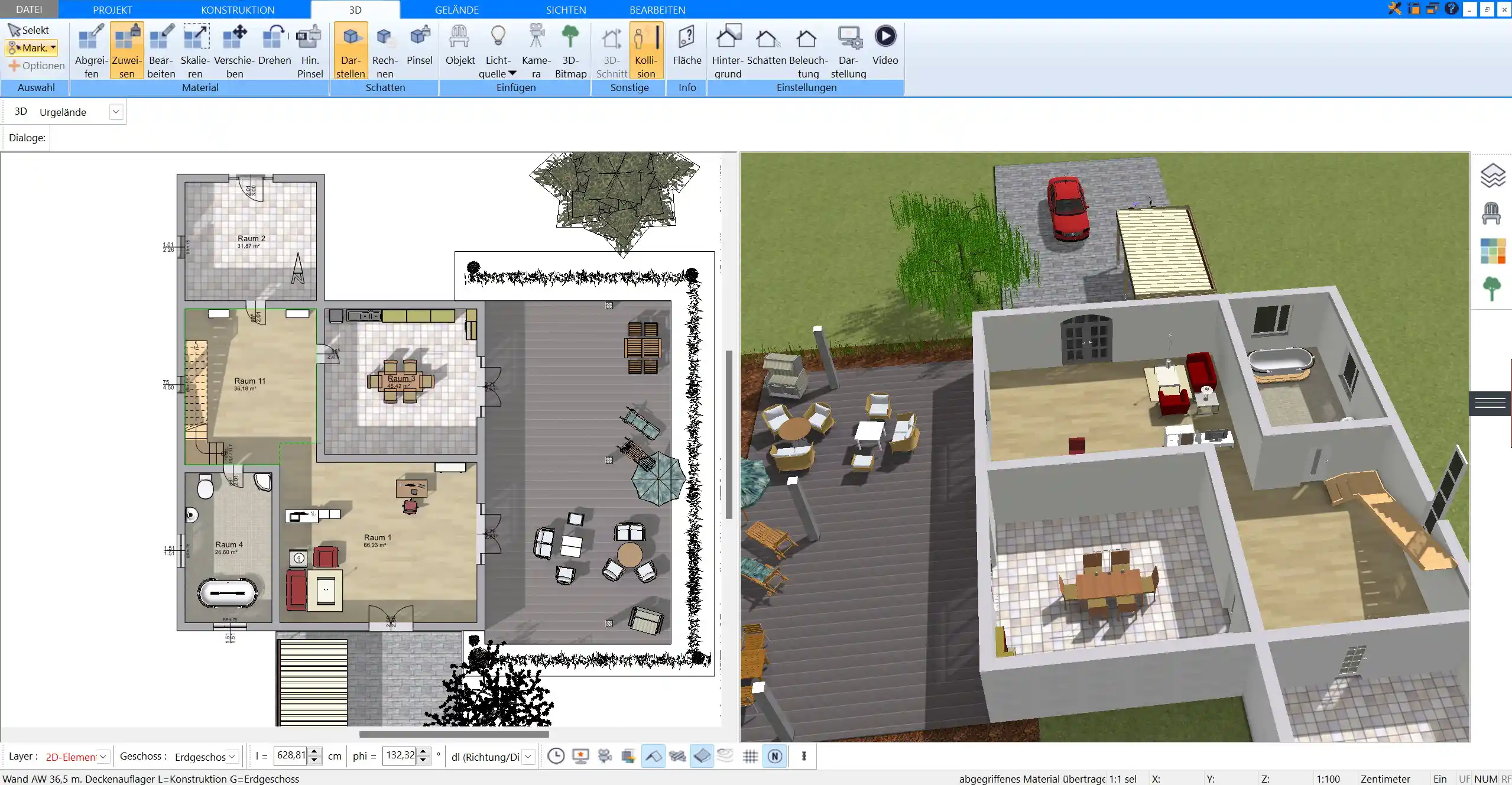Open Hintergrund settings
Viewport: 1512px width, 785px height.
pyautogui.click(x=728, y=51)
